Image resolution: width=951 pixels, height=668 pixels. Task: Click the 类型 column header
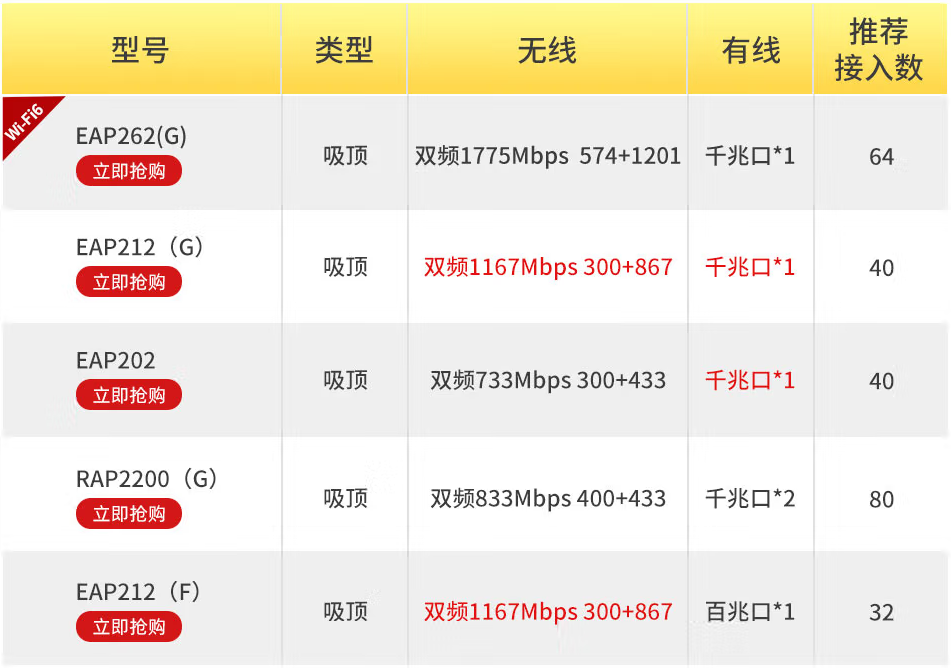click(344, 50)
